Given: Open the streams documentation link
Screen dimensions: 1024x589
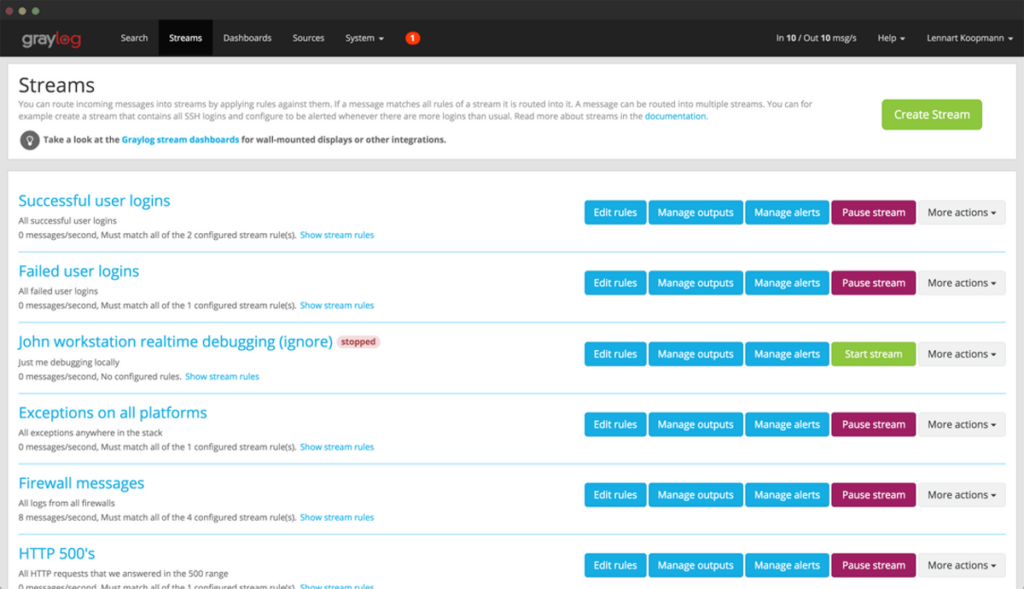Looking at the screenshot, I should tap(676, 115).
